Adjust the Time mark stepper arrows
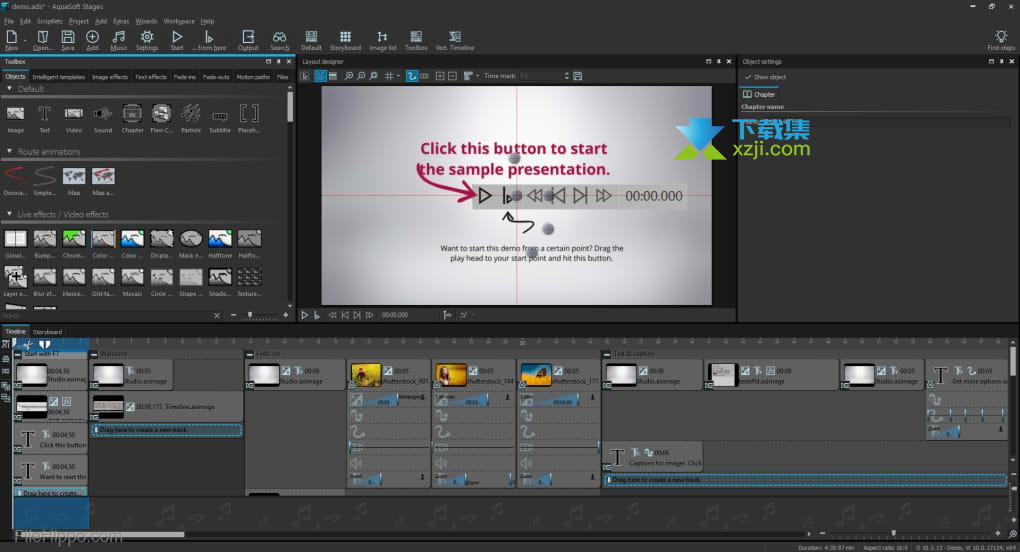The height and width of the screenshot is (552, 1020). click(x=567, y=76)
